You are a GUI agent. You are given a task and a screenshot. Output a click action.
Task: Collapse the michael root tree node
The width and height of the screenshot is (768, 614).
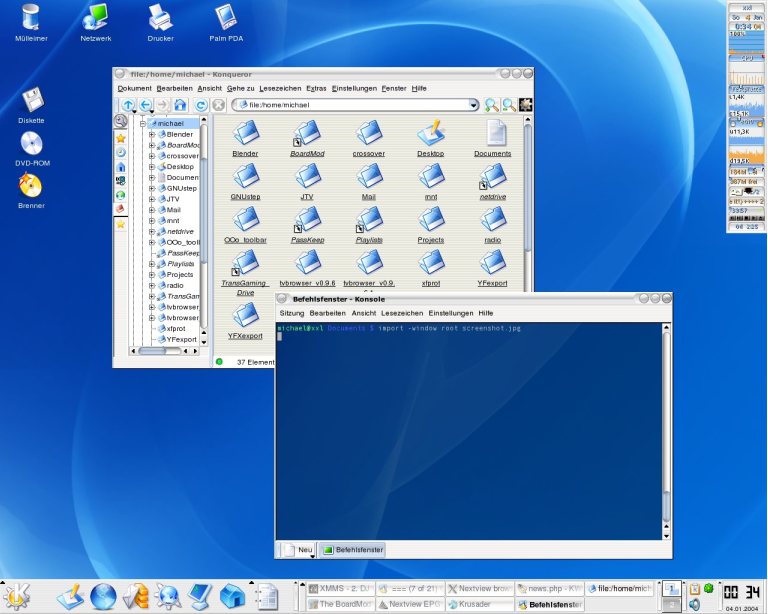click(143, 123)
